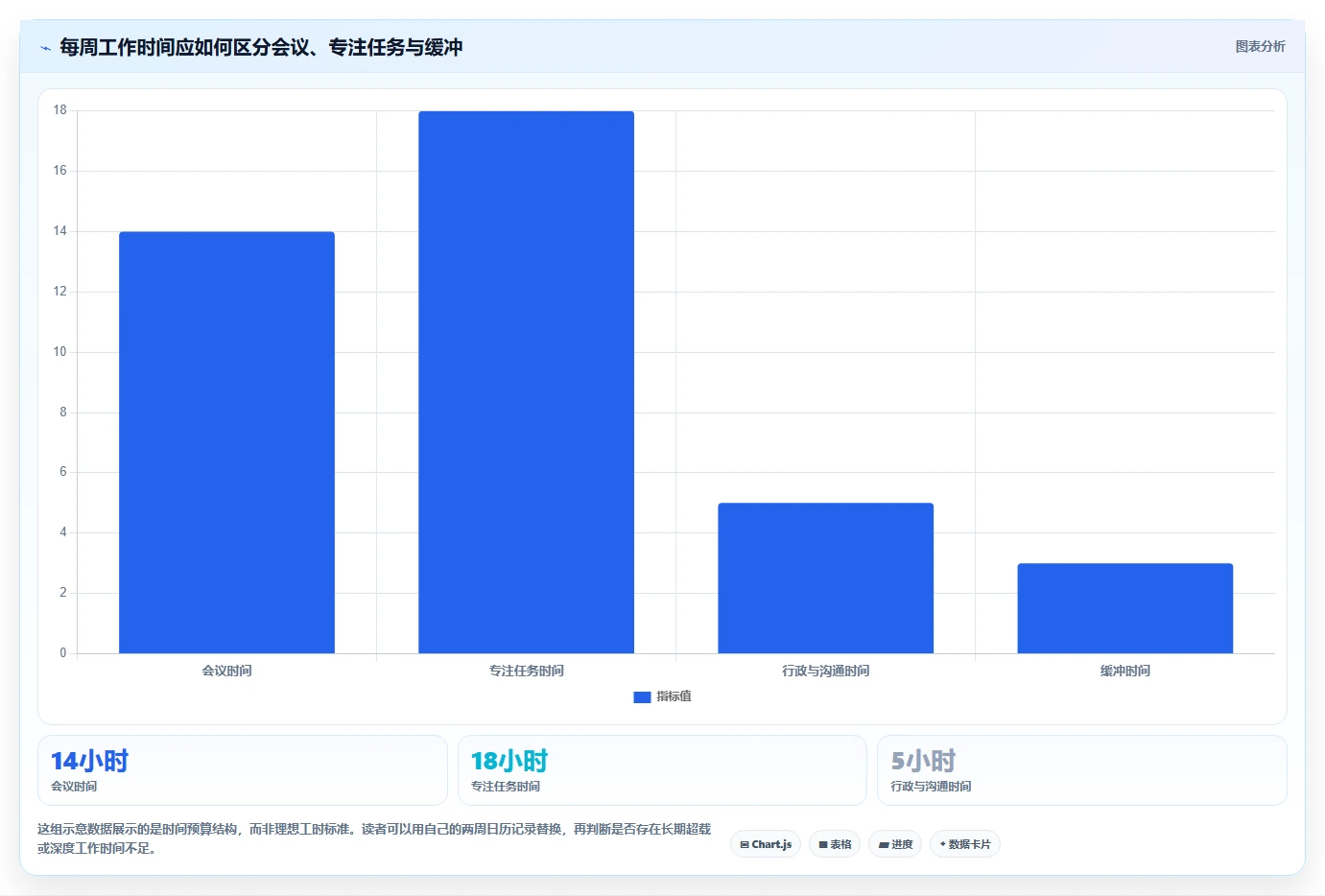Click the 进度 tag chip
The image size is (1325, 896).
click(x=896, y=844)
